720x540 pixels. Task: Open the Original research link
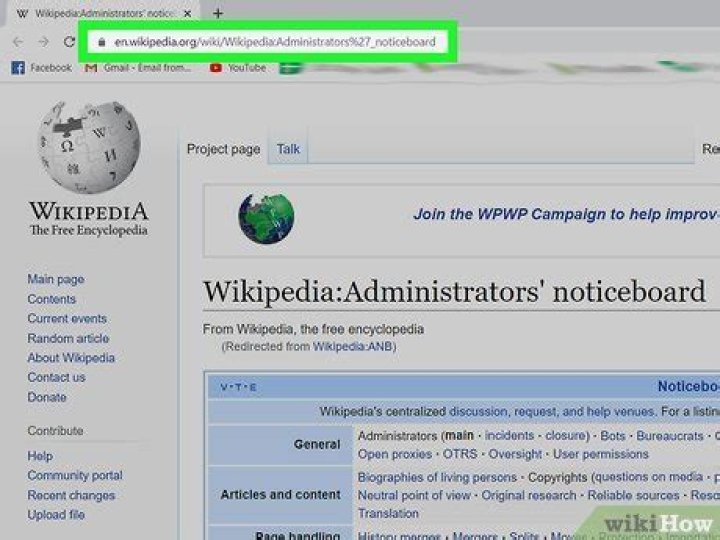(529, 495)
